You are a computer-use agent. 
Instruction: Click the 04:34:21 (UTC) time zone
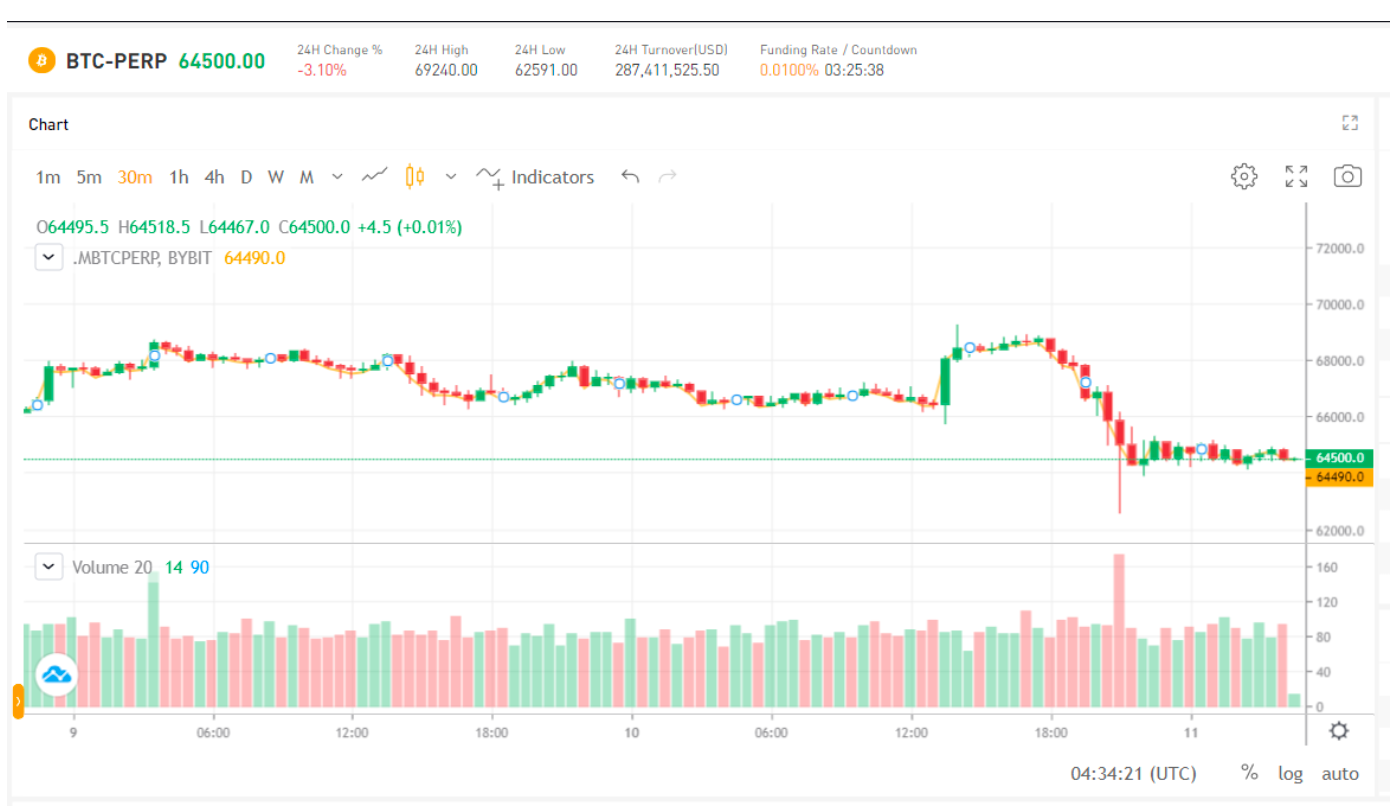click(1133, 773)
